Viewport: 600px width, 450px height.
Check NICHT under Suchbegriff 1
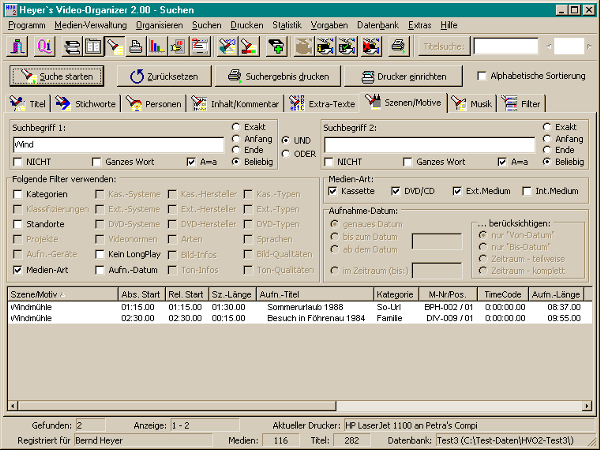click(18, 161)
